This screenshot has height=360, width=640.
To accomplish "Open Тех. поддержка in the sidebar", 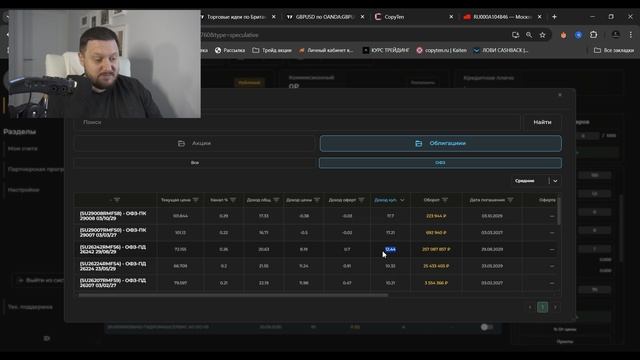I will pos(30,307).
